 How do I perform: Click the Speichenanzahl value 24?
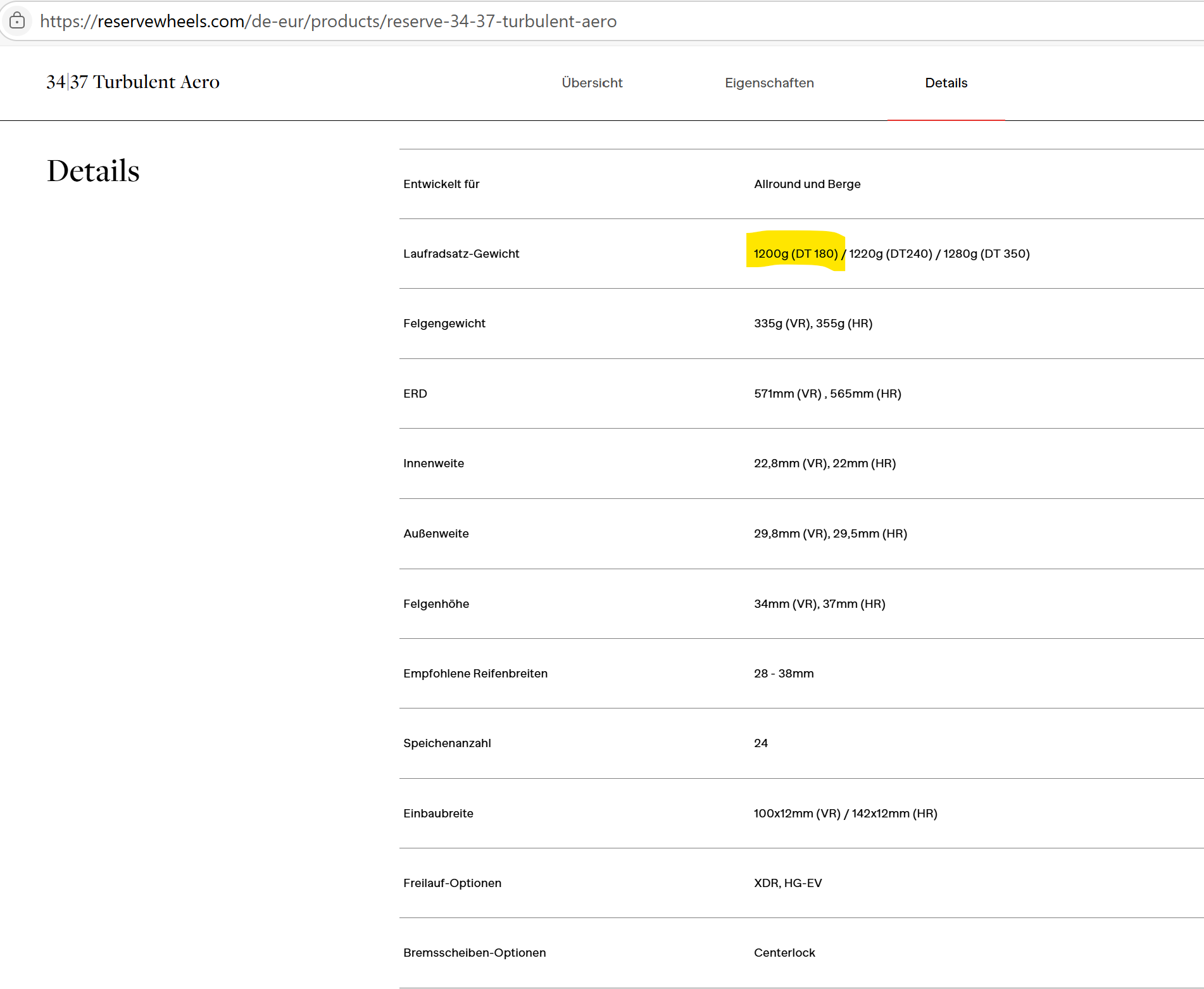760,743
